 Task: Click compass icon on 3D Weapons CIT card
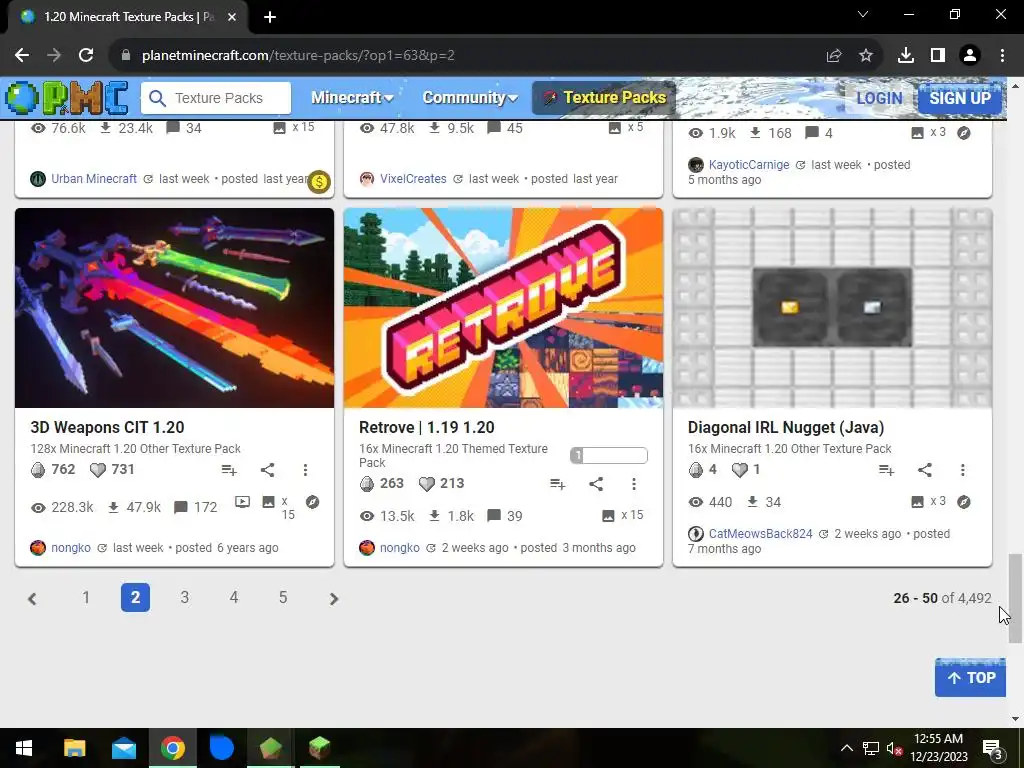pos(312,502)
